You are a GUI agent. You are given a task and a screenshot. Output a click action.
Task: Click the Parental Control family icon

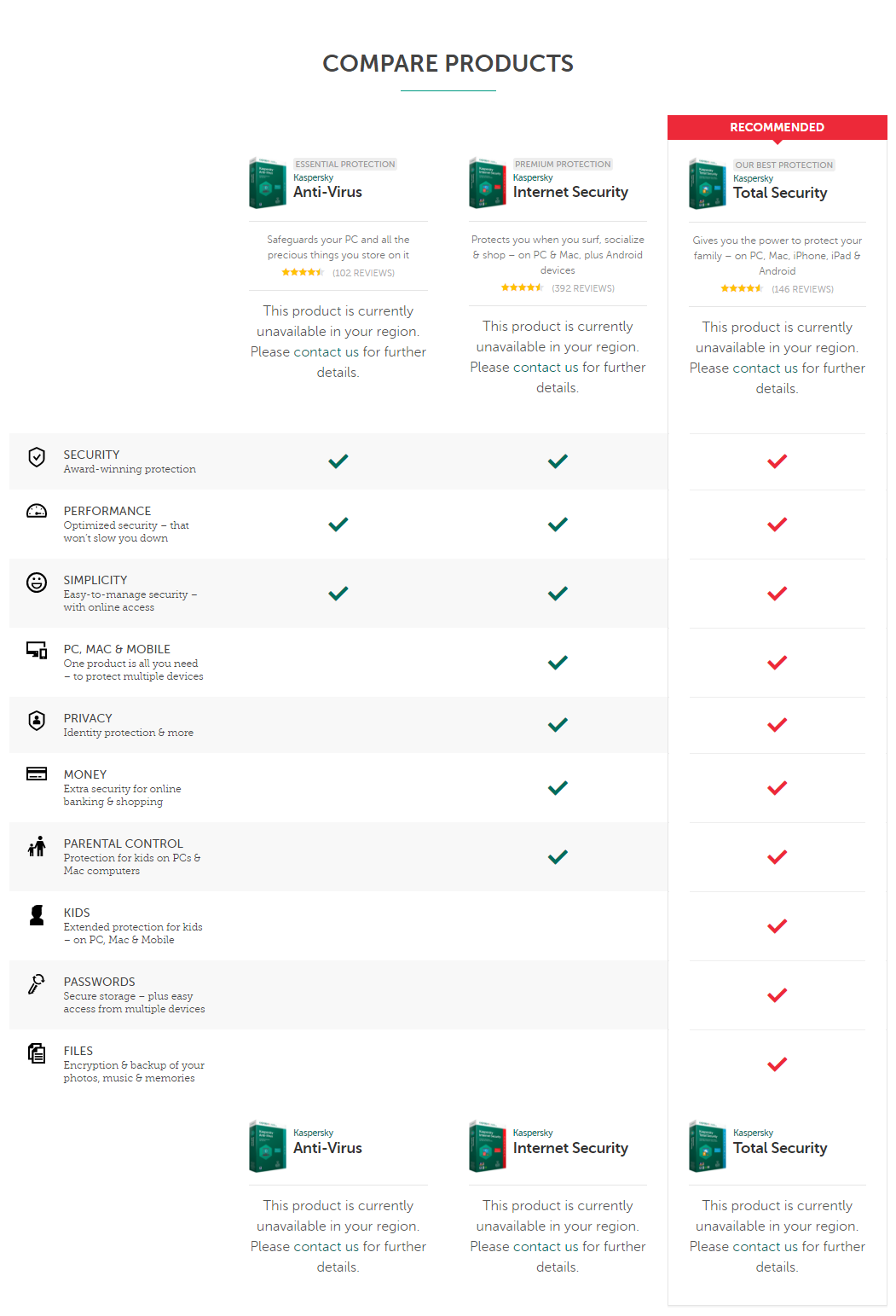pos(37,846)
